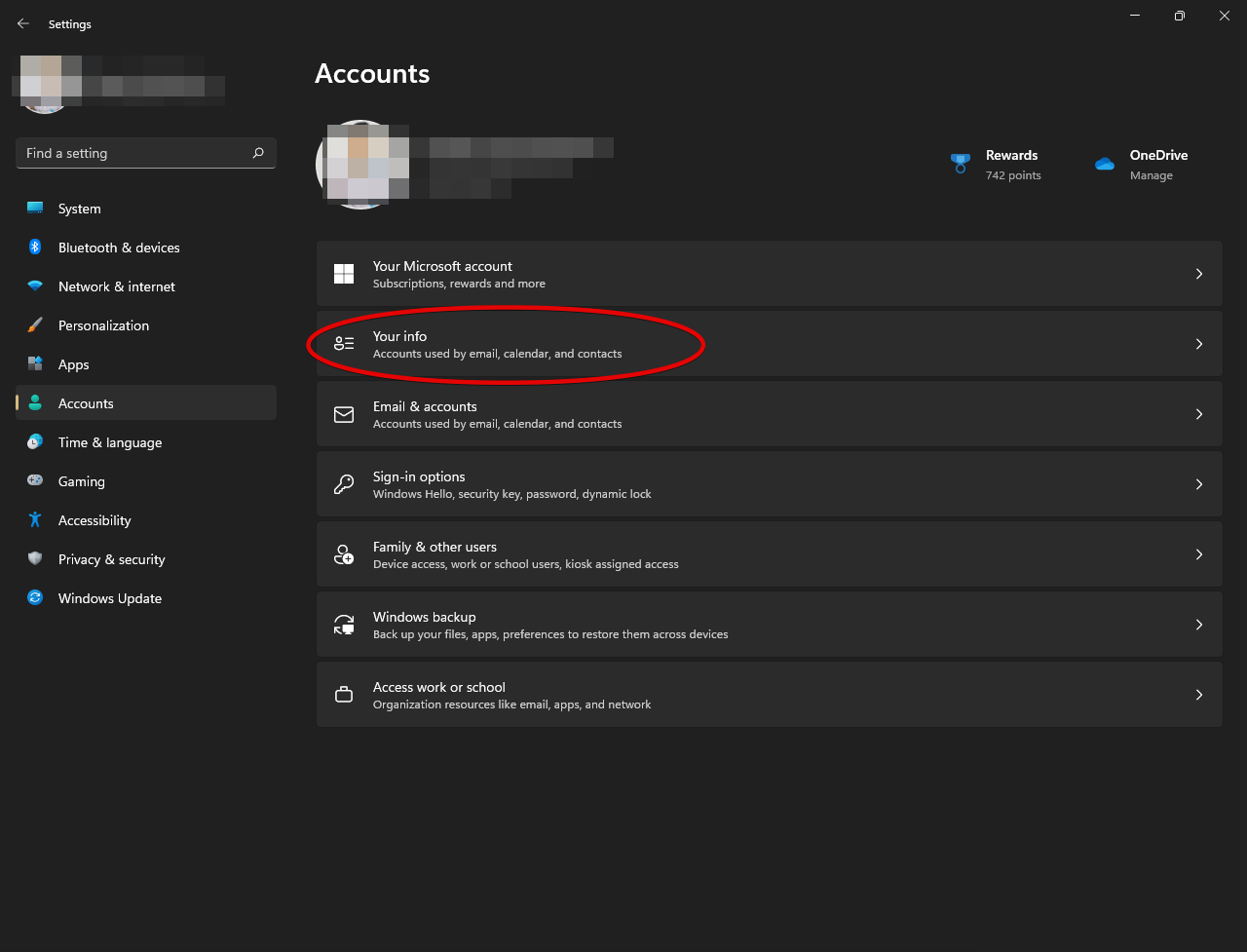Open Access work or school chevron
Image resolution: width=1247 pixels, height=952 pixels.
(x=1199, y=695)
